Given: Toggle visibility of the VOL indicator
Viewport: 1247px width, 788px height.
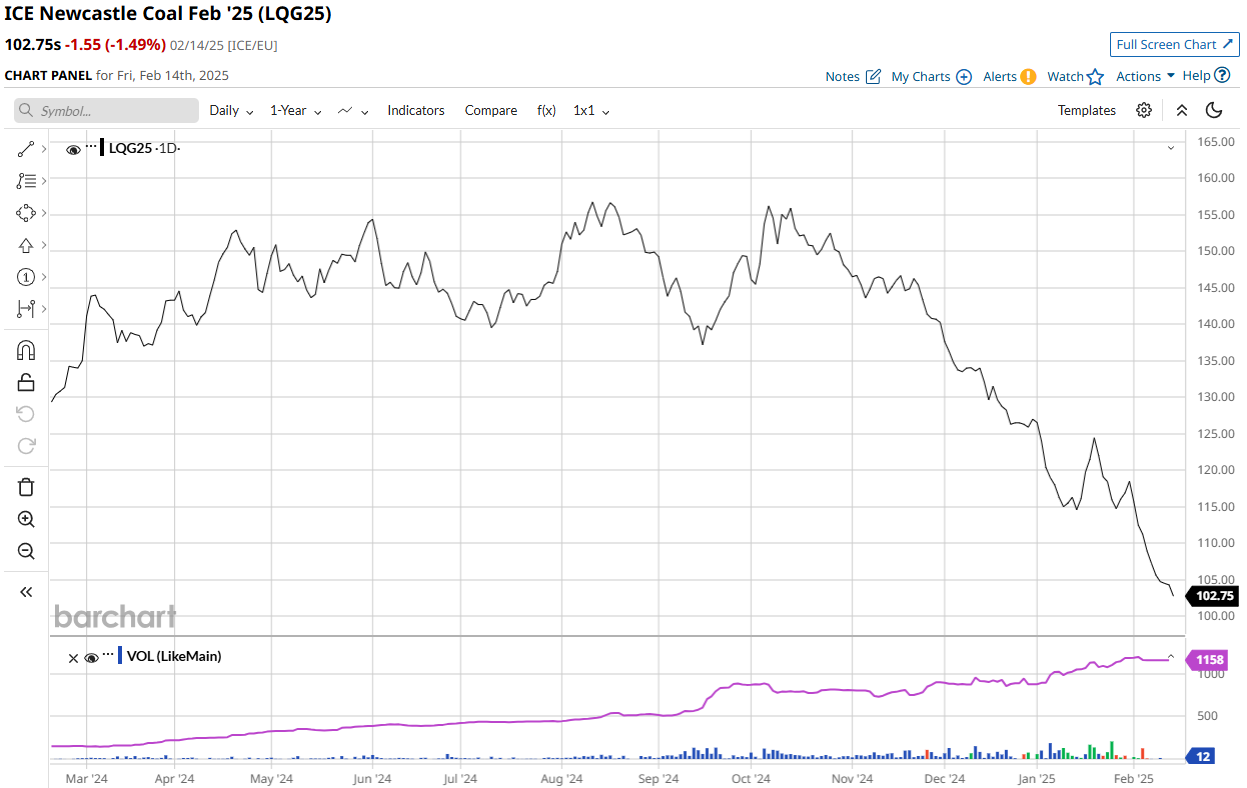Looking at the screenshot, I should point(91,657).
